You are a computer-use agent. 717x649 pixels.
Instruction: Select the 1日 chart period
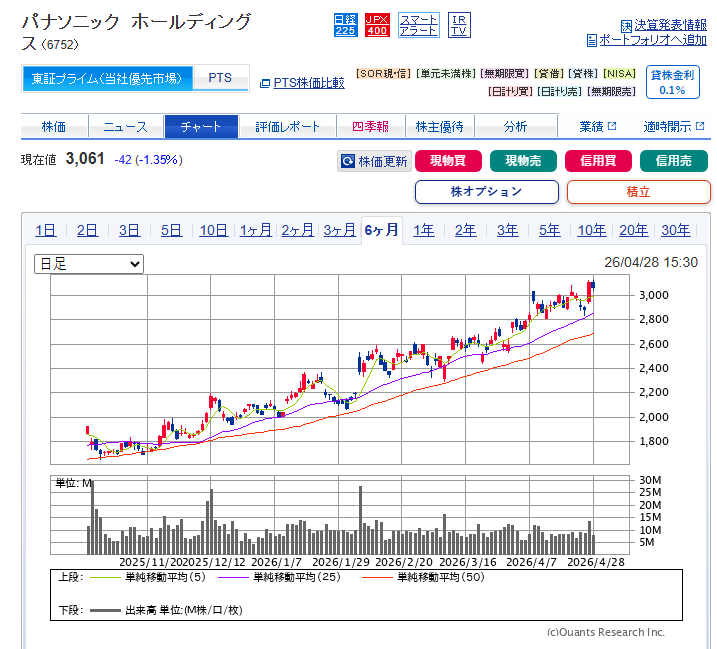46,230
